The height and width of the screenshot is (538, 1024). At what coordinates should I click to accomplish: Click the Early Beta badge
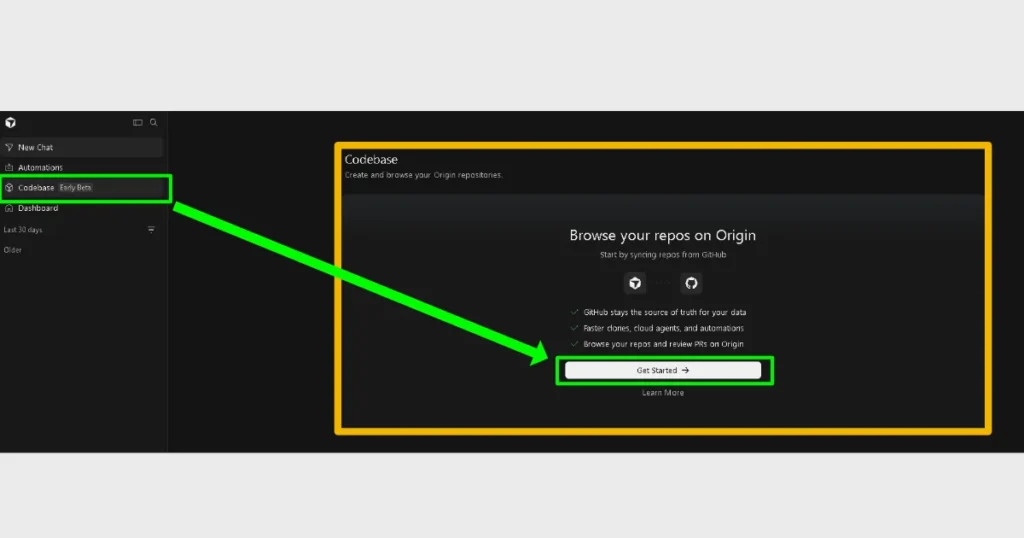[75, 188]
